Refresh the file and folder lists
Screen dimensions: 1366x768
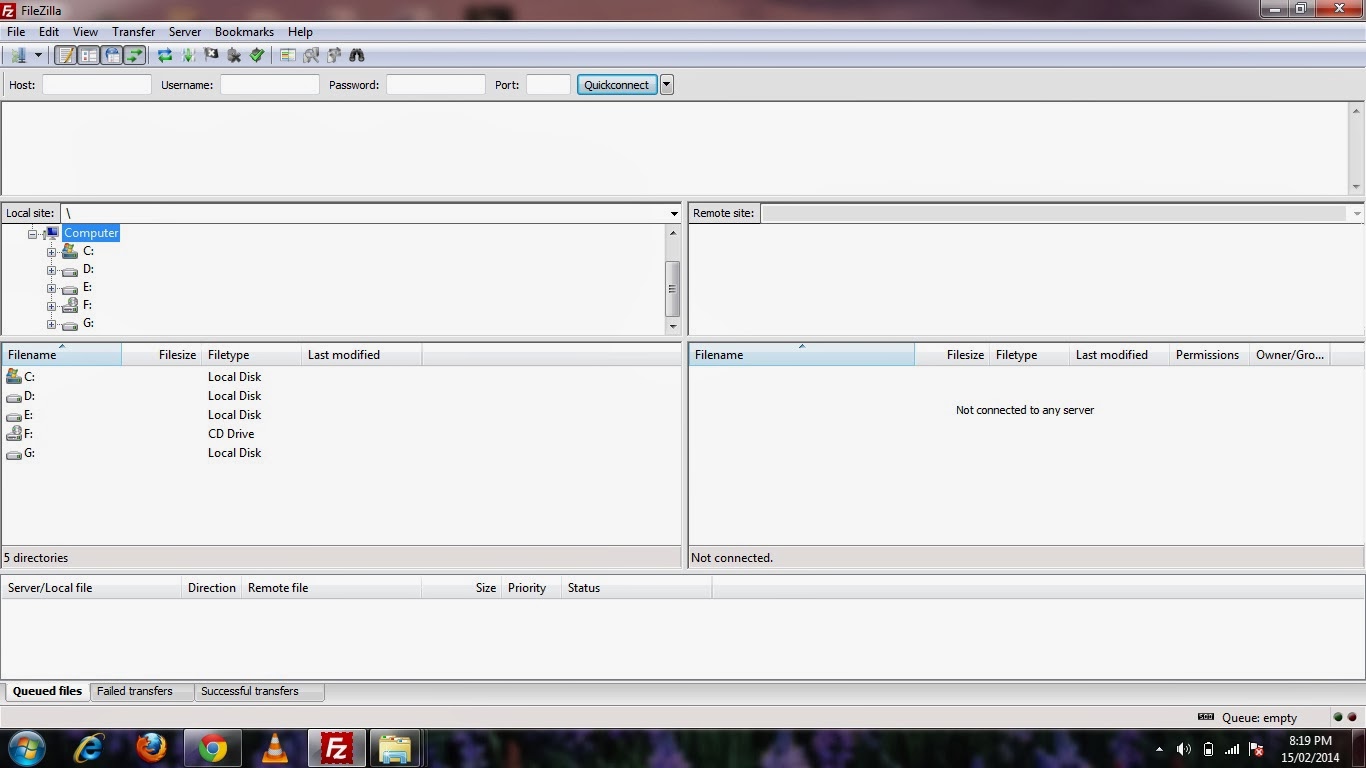tap(165, 56)
